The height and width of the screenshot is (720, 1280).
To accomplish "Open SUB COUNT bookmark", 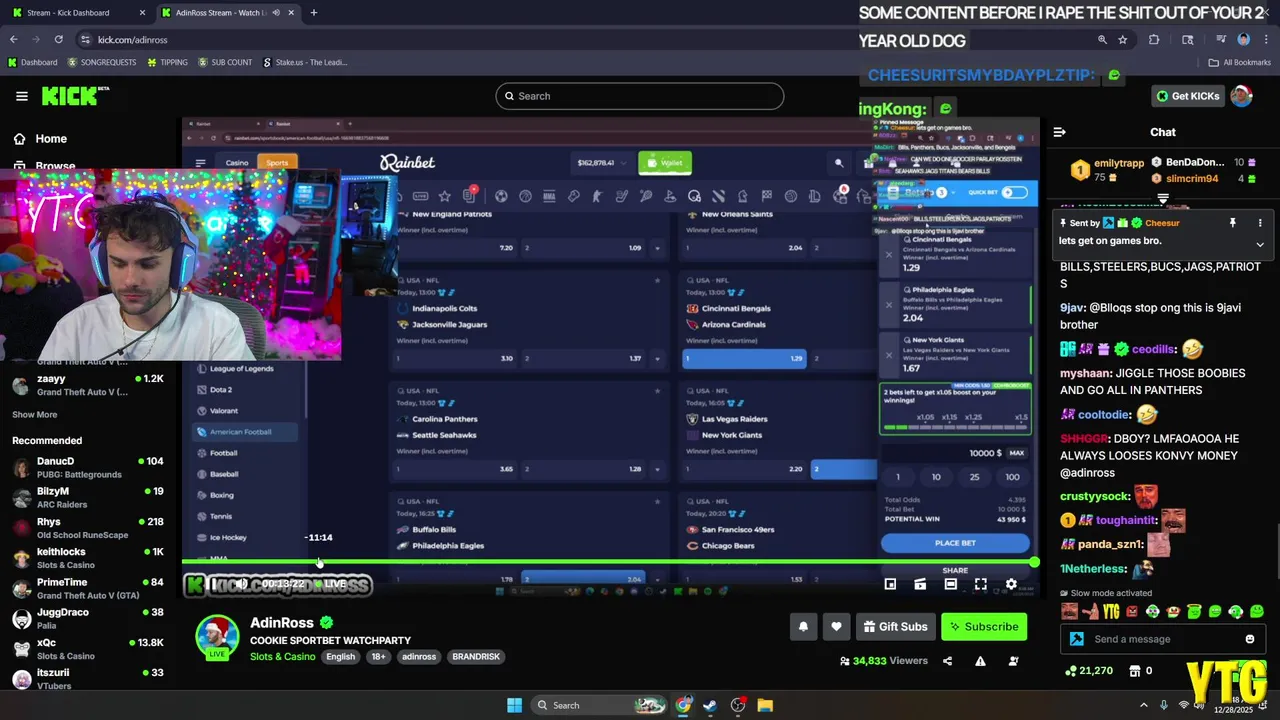I will pos(225,62).
